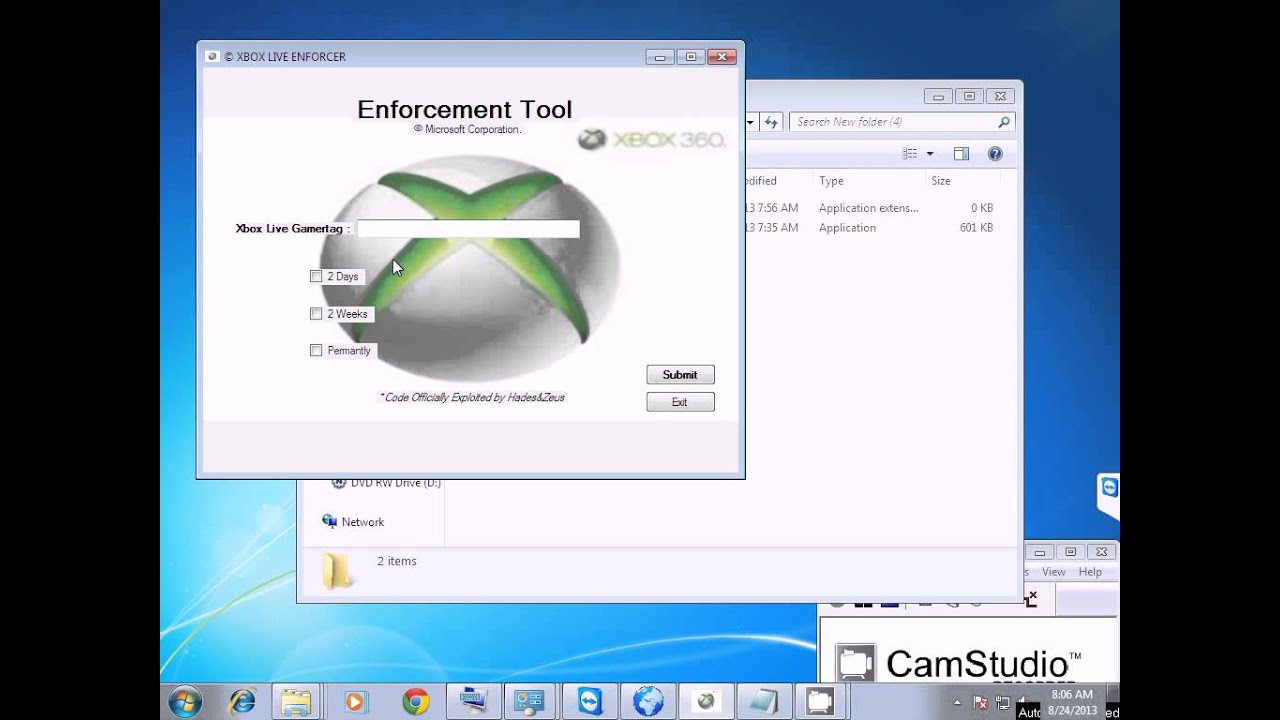The image size is (1280, 720).
Task: Click Action Center flag in tray
Action: [x=981, y=702]
